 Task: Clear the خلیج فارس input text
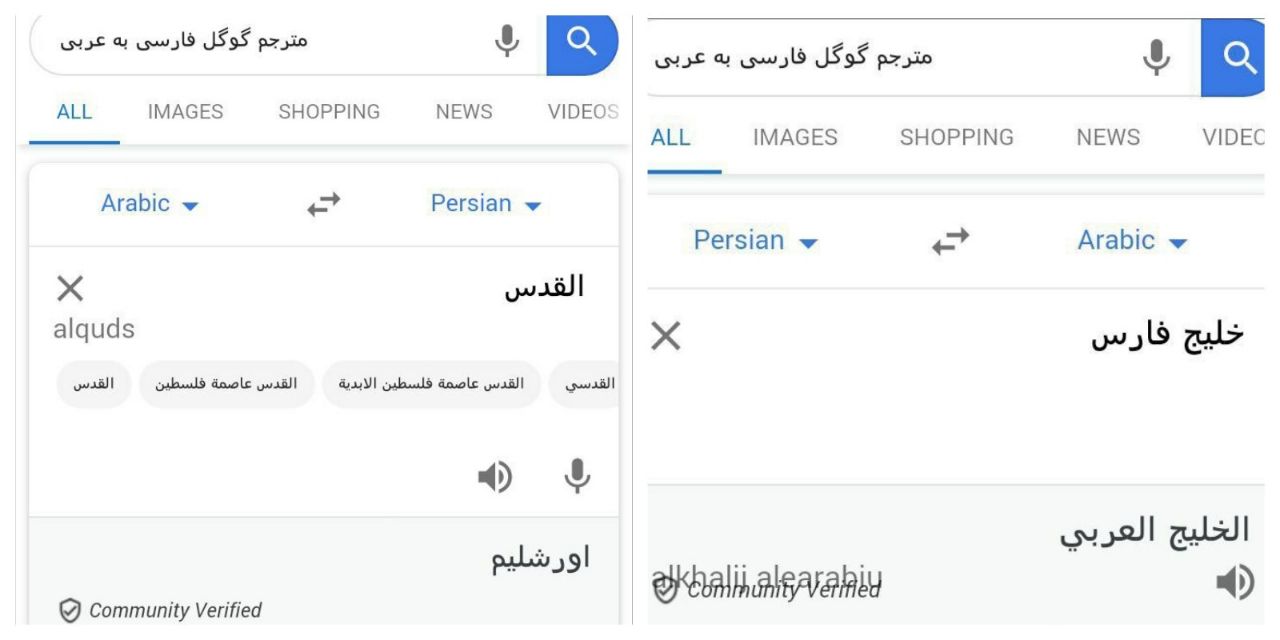666,337
